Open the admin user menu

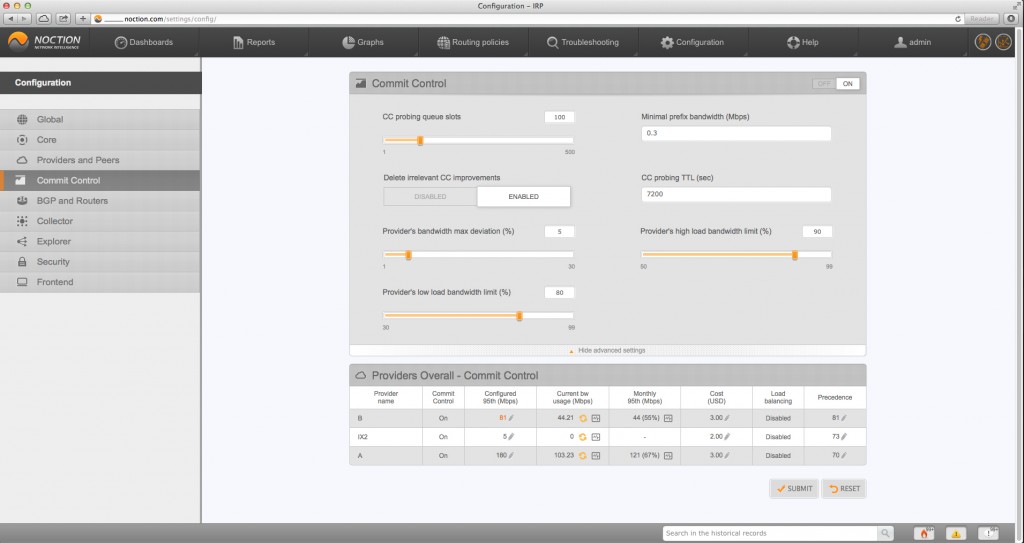912,42
